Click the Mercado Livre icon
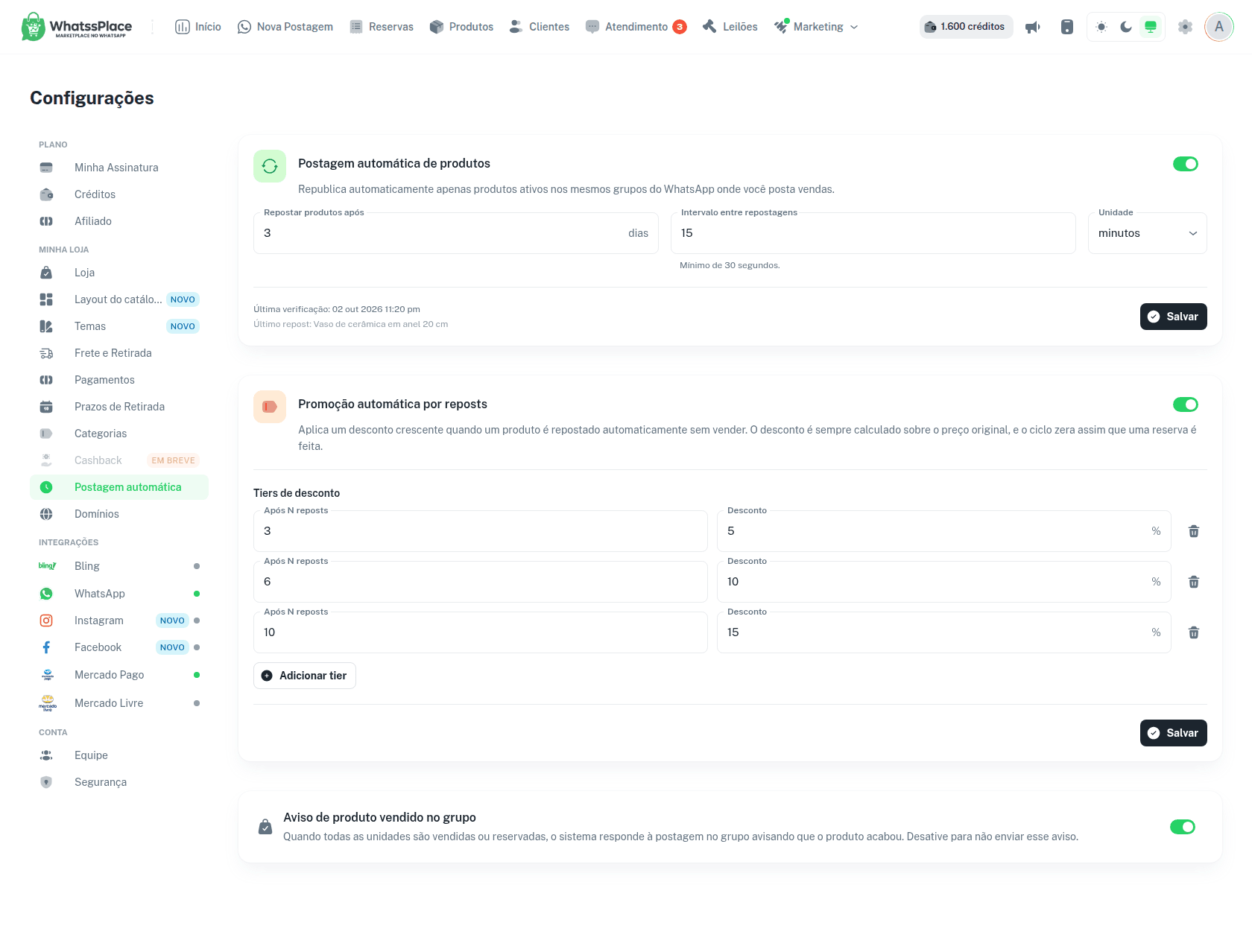Screen dimensions: 1252x952 click(47, 703)
